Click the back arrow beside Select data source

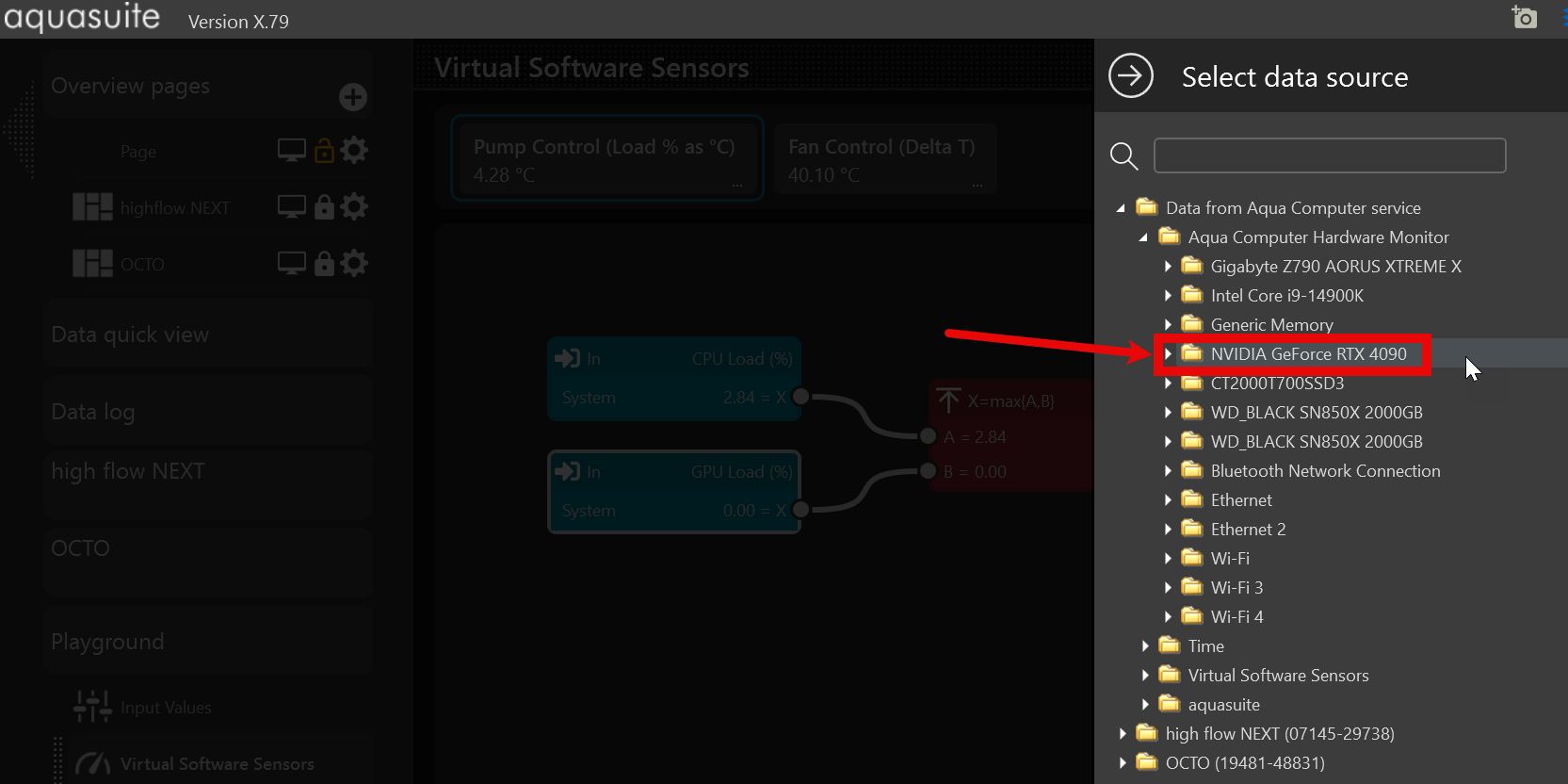tap(1130, 76)
